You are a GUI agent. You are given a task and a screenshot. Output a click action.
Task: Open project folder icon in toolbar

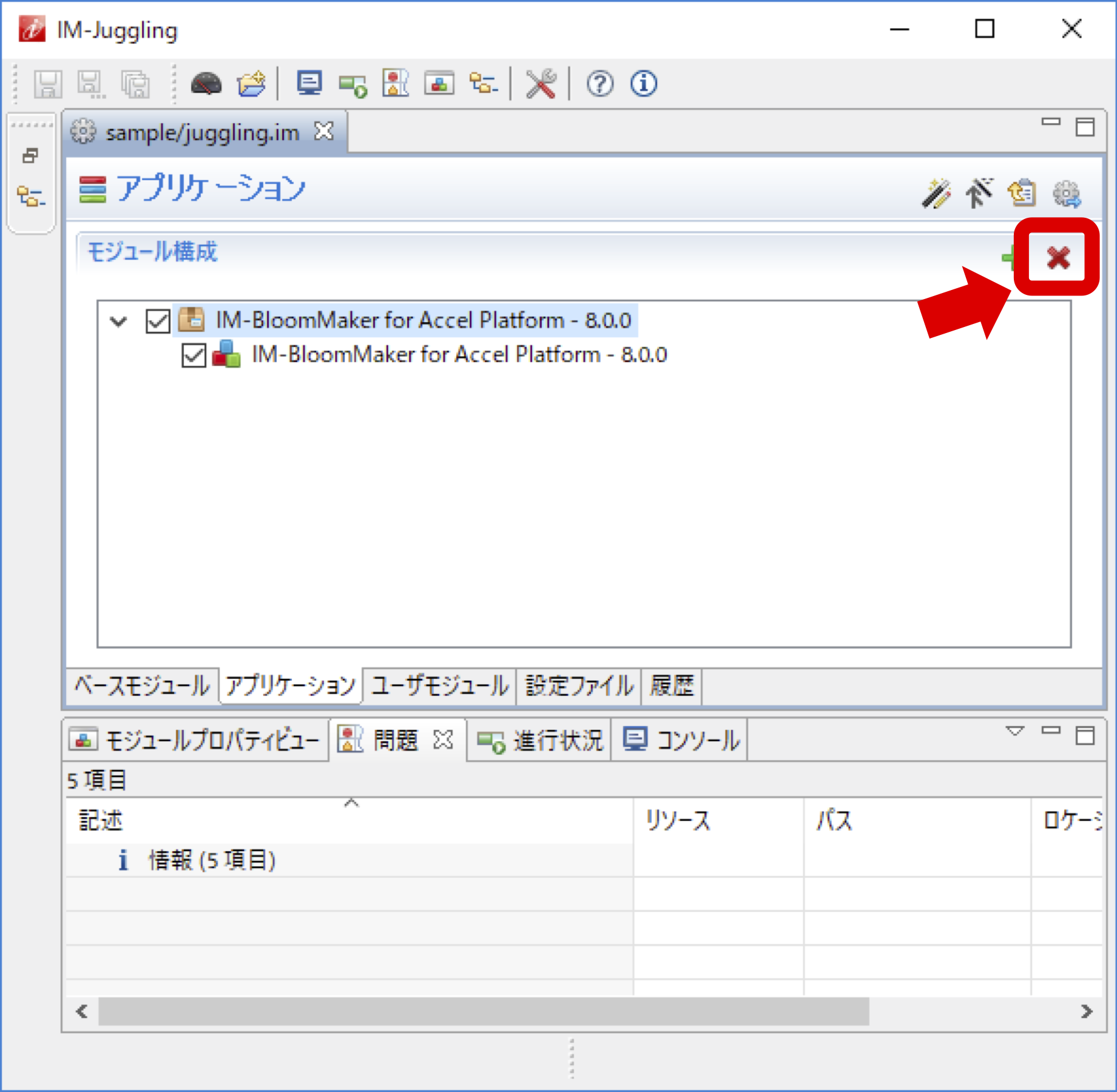click(x=251, y=84)
